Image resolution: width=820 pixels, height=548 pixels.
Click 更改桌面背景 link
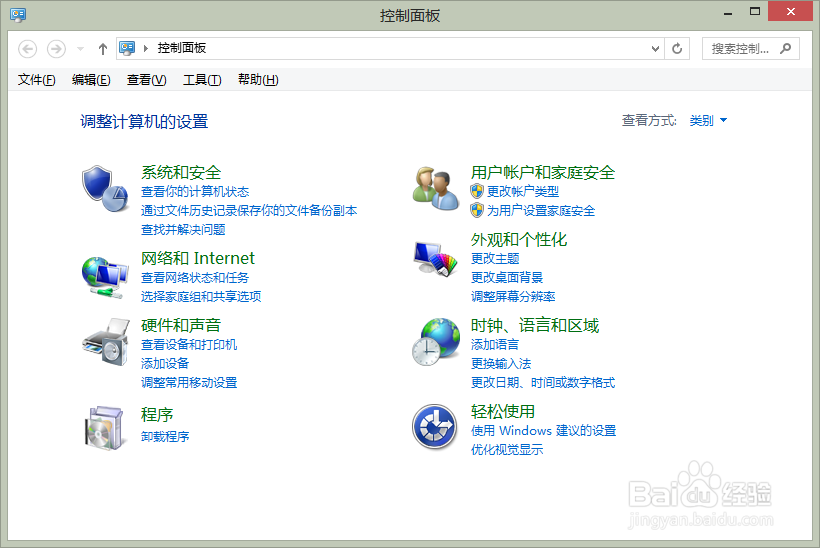click(x=507, y=278)
